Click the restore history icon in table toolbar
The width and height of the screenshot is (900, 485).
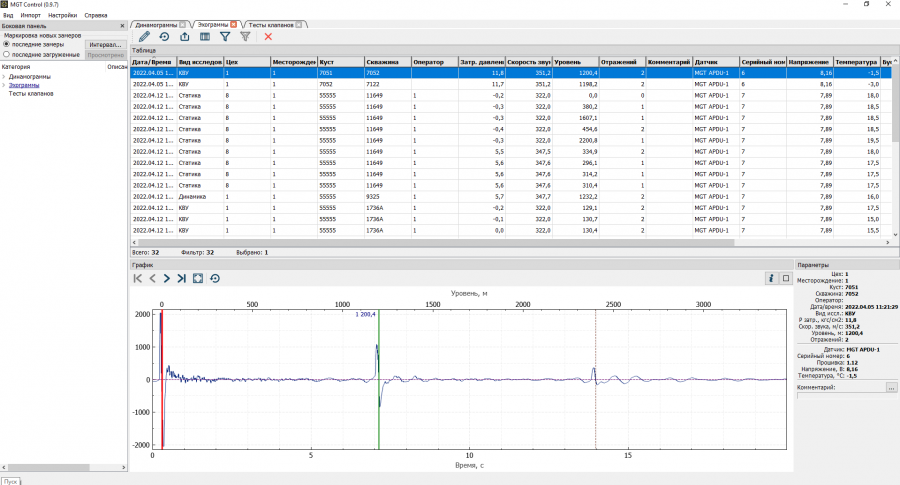(164, 37)
